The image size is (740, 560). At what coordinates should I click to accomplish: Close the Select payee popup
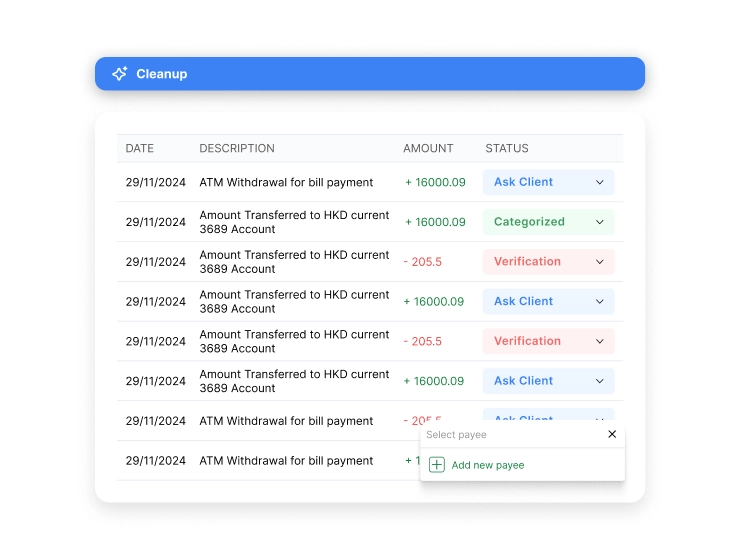pyautogui.click(x=612, y=435)
